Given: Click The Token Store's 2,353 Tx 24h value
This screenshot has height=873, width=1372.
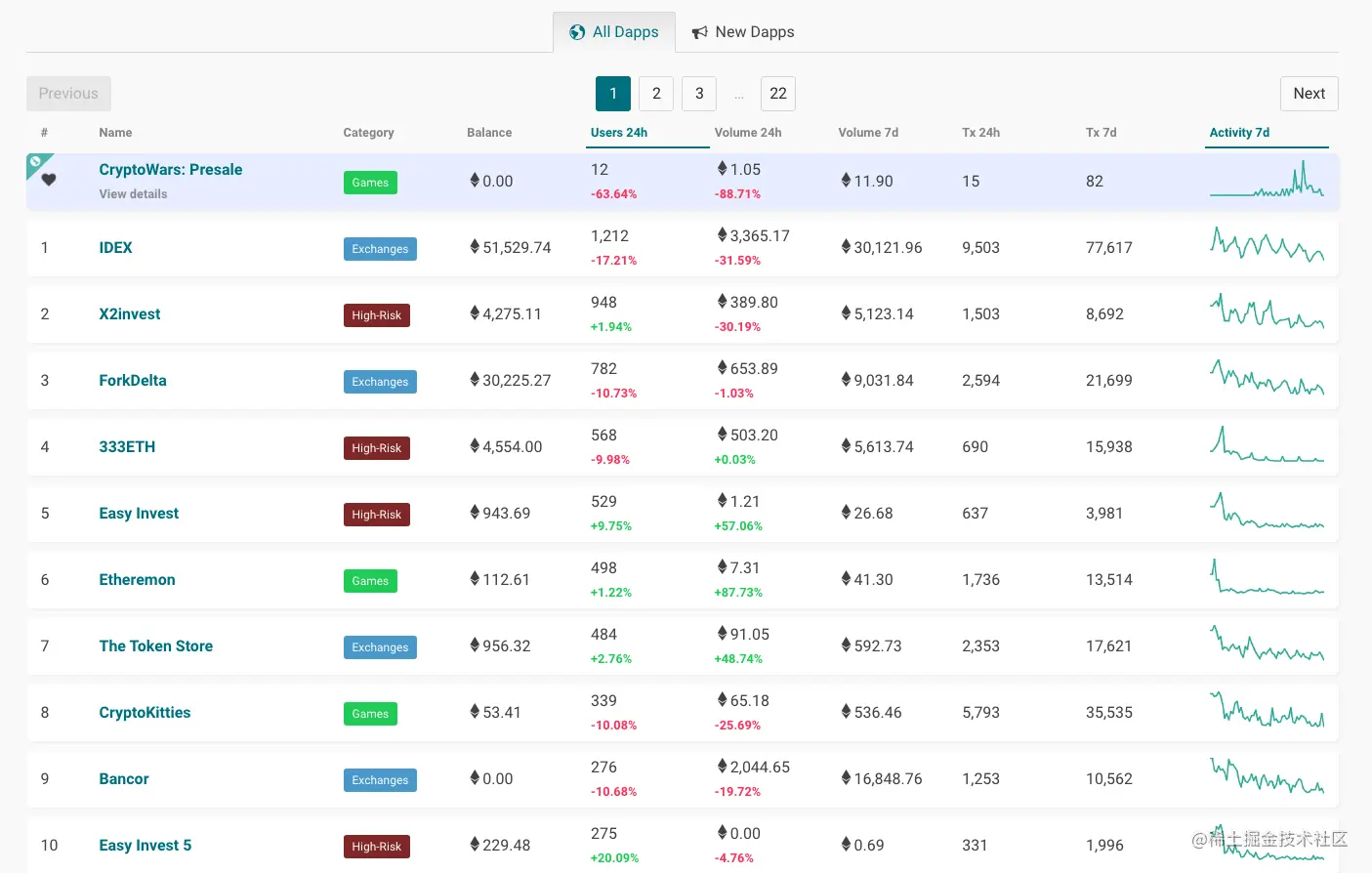Looking at the screenshot, I should pyautogui.click(x=980, y=646).
